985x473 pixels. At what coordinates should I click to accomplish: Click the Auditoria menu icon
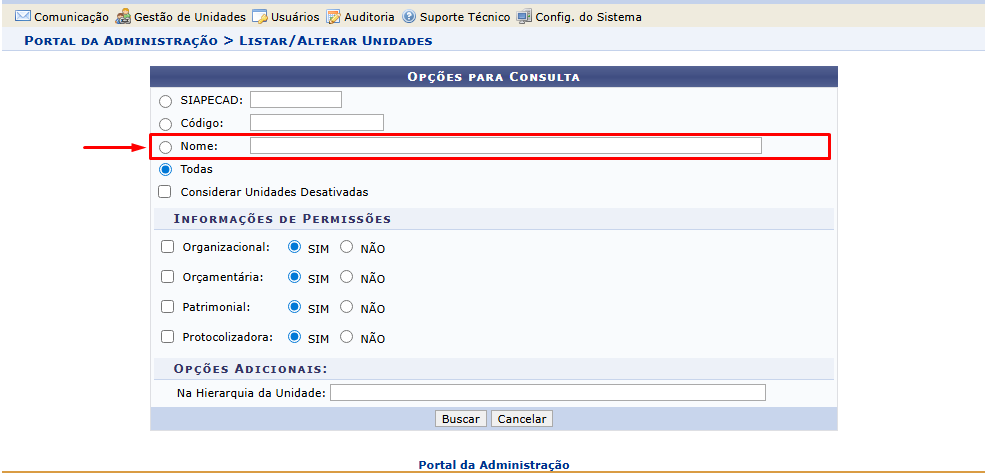(x=333, y=17)
